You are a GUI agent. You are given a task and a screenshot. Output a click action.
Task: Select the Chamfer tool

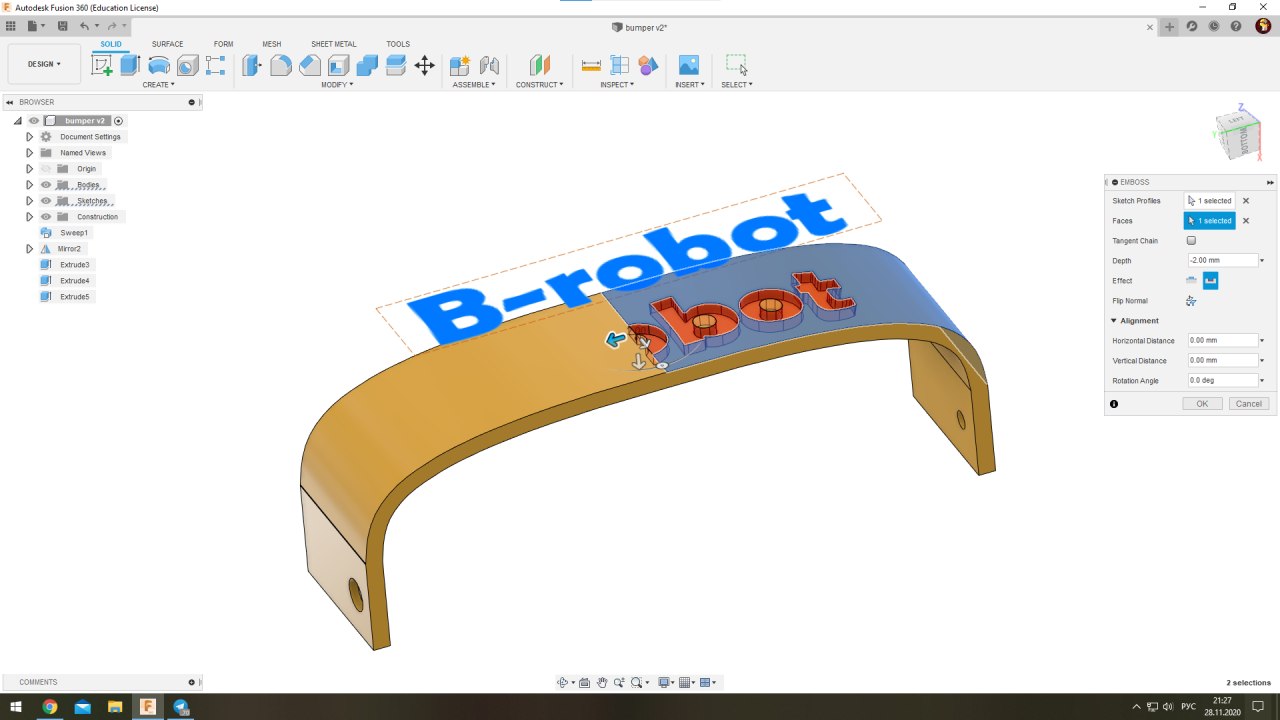pyautogui.click(x=310, y=66)
